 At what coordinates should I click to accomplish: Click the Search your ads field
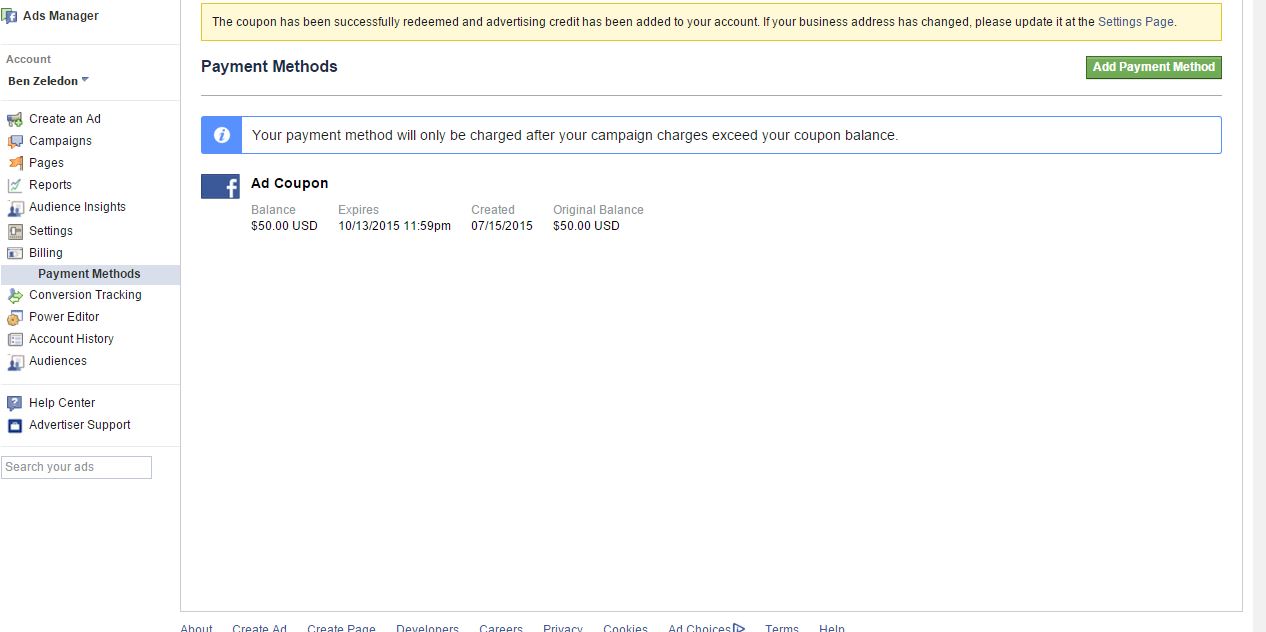tap(76, 467)
